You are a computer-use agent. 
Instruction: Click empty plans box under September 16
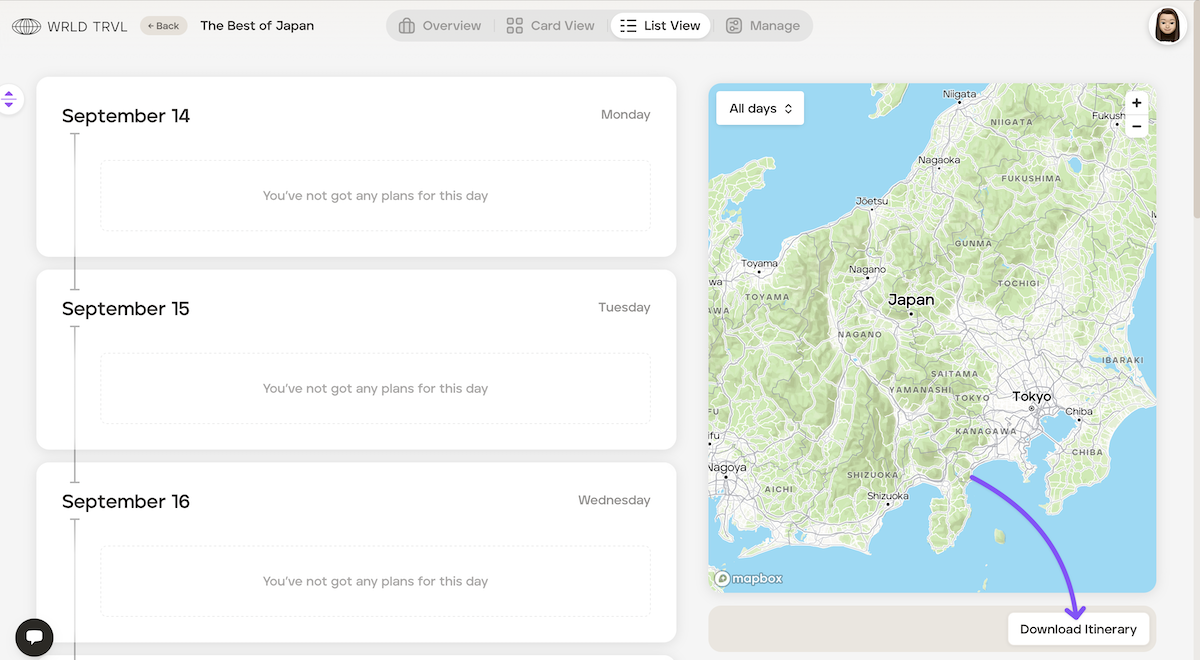375,582
